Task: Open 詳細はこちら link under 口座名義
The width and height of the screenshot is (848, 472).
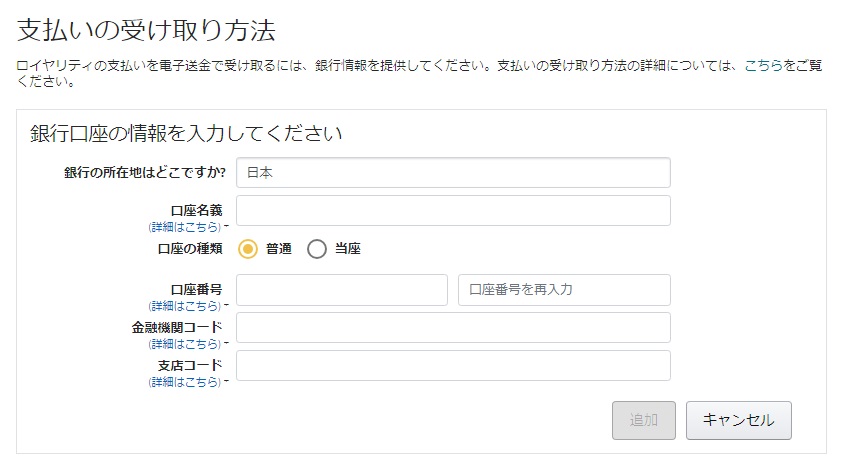Action: 185,227
